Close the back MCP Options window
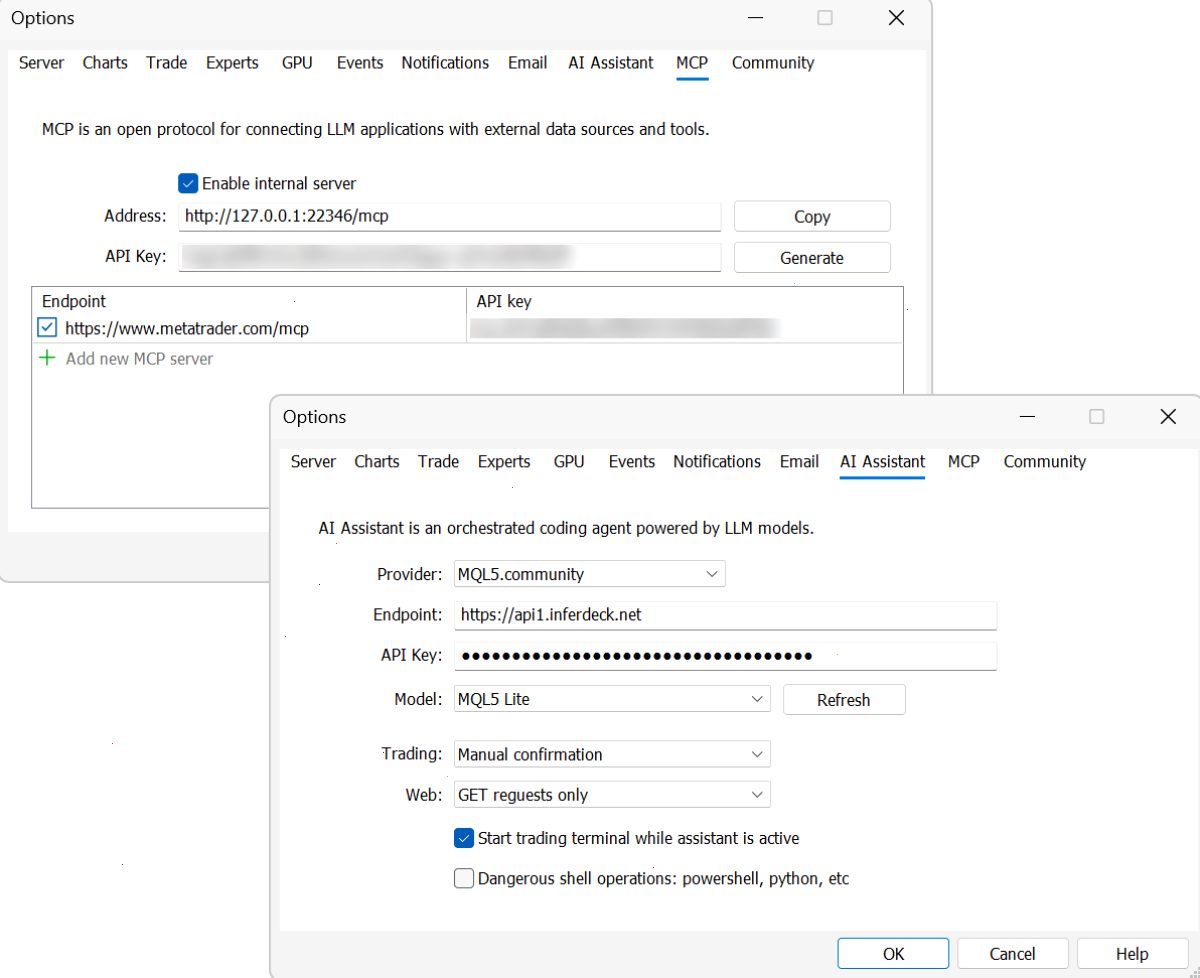1200x978 pixels. tap(896, 18)
